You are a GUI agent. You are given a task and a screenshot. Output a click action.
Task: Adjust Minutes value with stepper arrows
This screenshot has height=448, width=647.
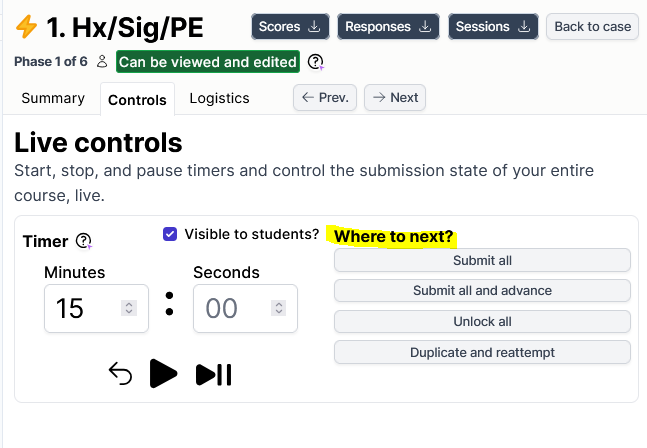tap(128, 308)
